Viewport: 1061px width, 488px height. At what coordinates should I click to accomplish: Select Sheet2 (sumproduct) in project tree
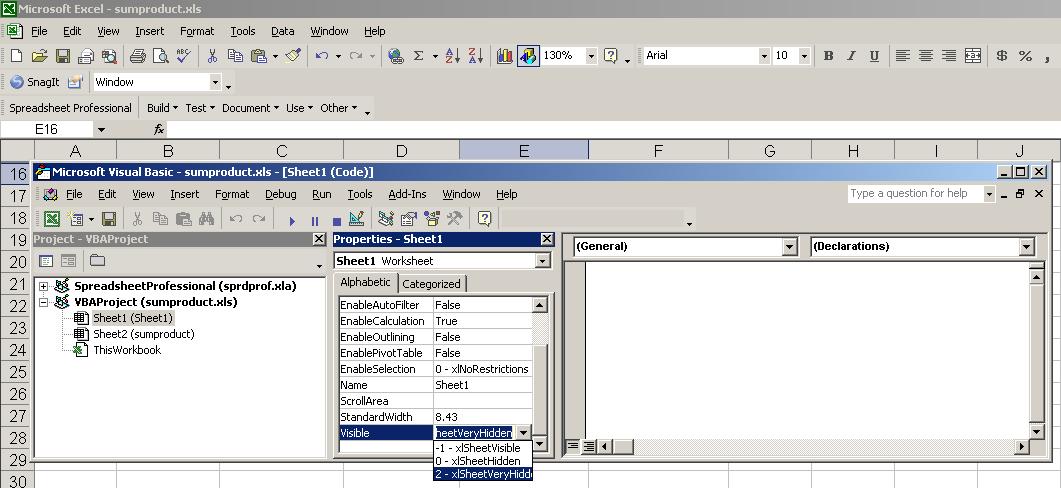pos(143,334)
